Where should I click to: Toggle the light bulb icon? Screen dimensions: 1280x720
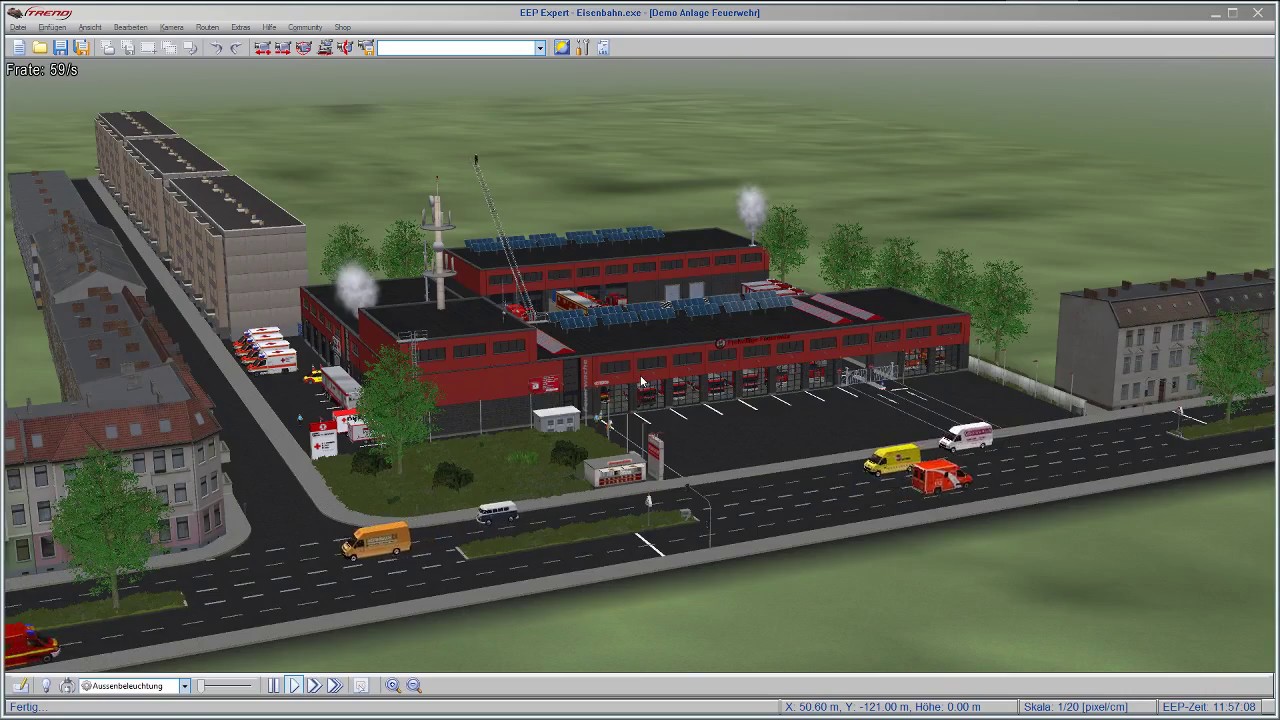(x=45, y=685)
